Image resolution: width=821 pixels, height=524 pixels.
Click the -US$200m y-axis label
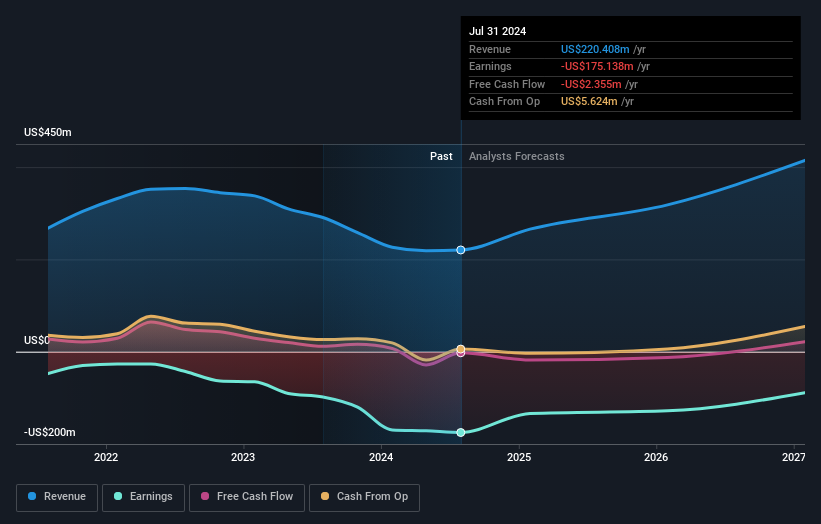click(x=50, y=432)
